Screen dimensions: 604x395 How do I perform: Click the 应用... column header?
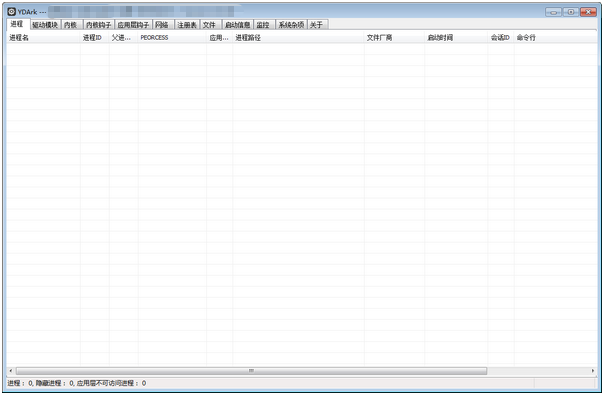click(x=220, y=37)
